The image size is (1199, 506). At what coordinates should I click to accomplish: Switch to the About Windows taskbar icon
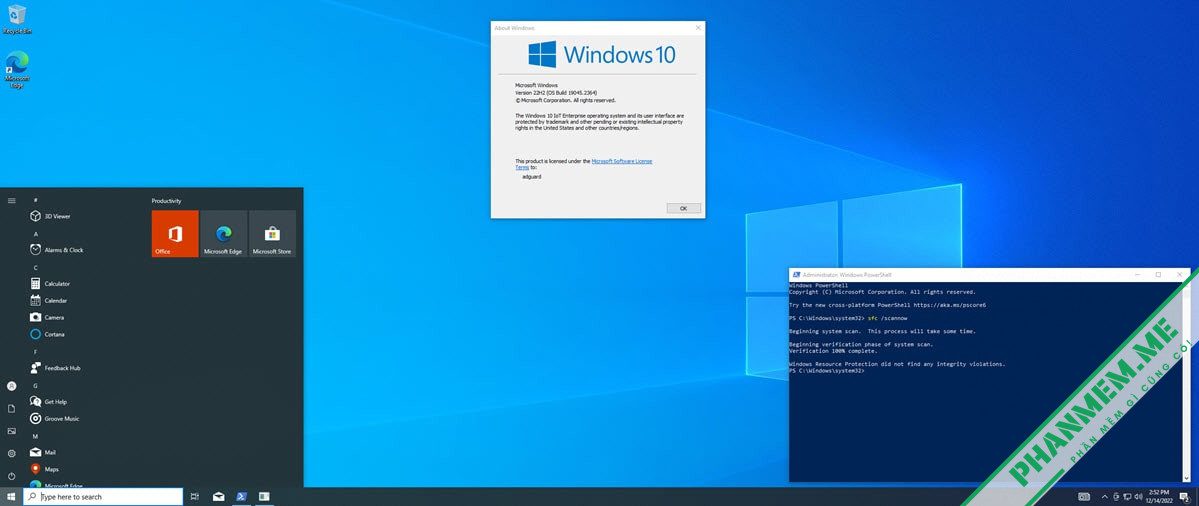coord(264,497)
